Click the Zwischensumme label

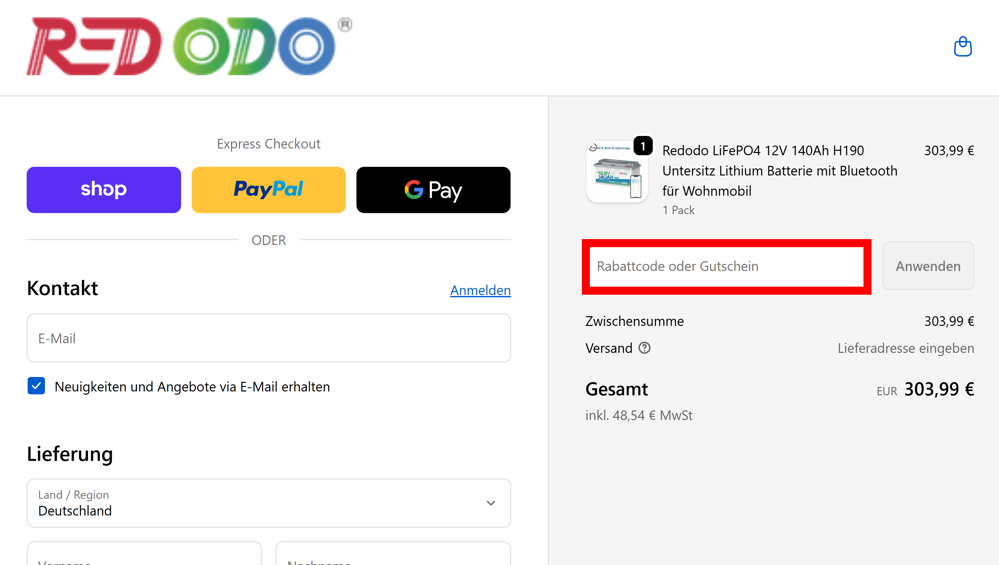click(x=634, y=321)
